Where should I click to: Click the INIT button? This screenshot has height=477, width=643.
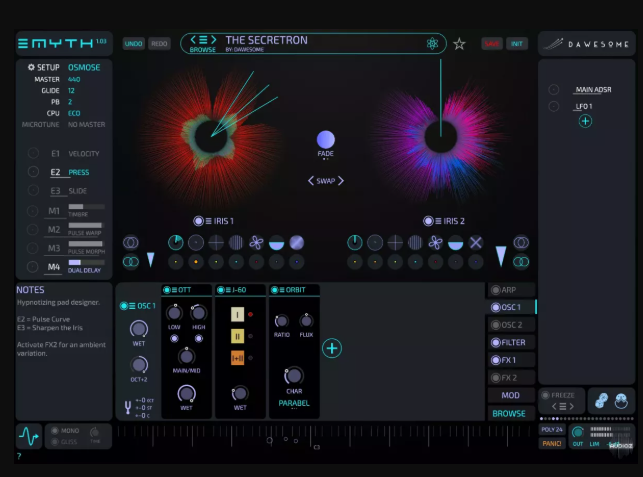(517, 43)
